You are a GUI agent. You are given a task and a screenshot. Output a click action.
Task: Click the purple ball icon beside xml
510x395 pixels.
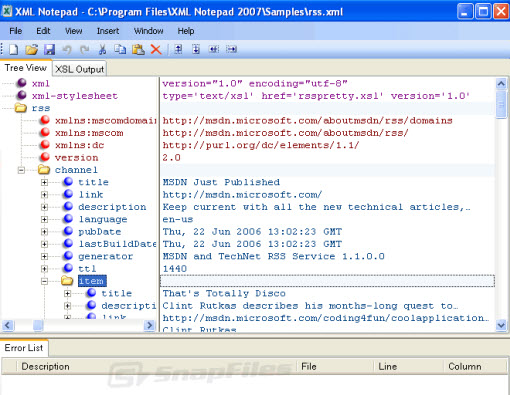point(22,83)
